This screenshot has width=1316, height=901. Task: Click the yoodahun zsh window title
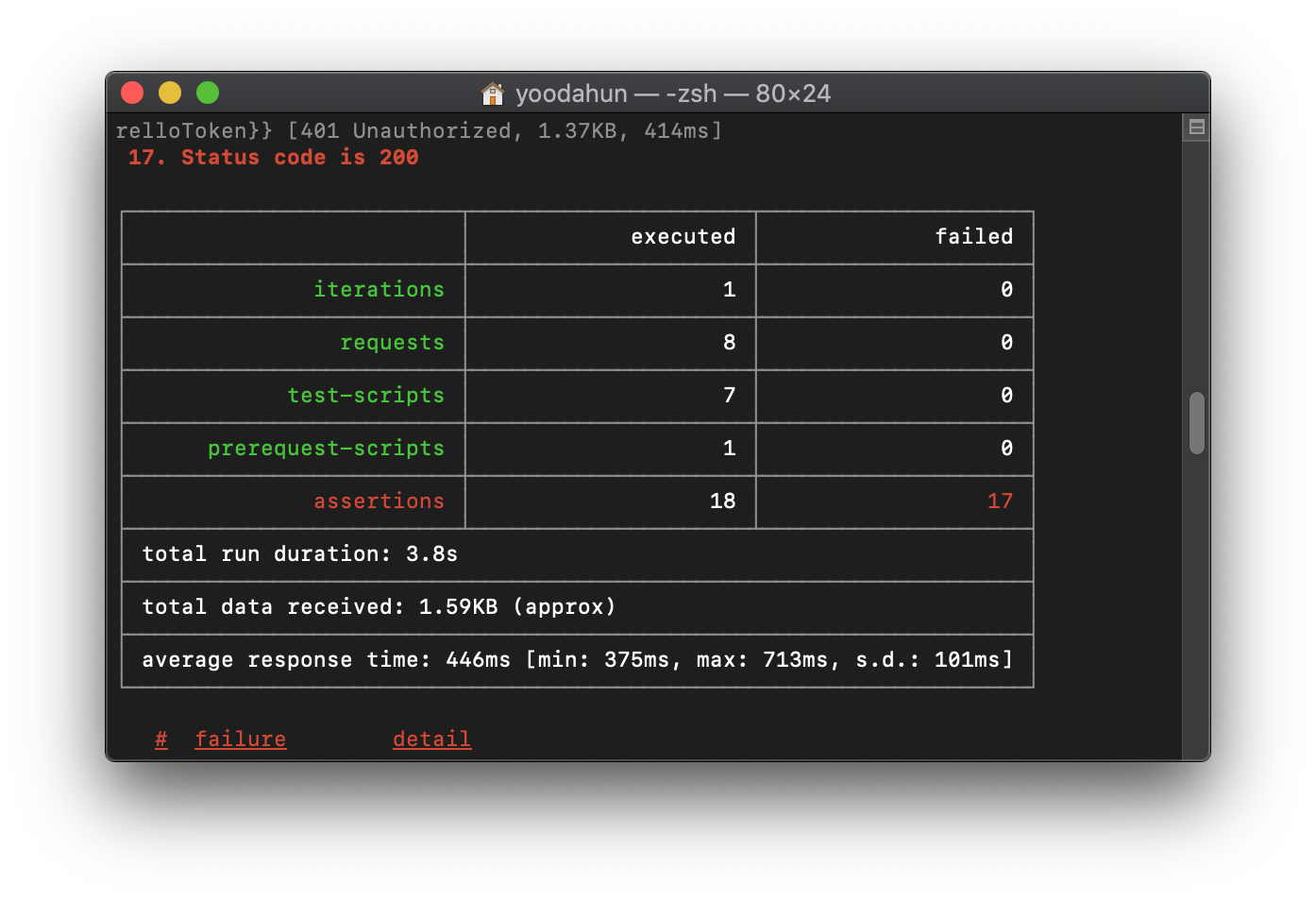673,93
